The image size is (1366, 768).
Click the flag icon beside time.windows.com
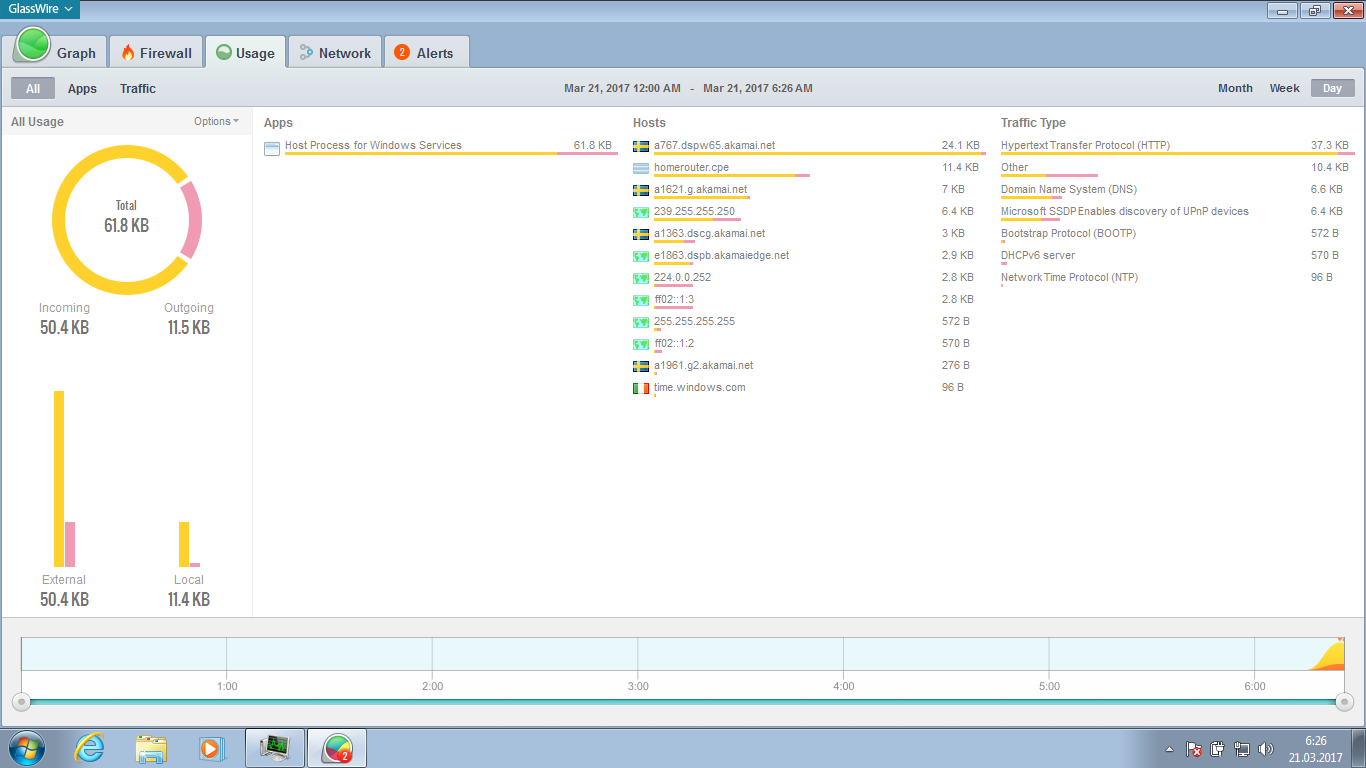tap(641, 388)
